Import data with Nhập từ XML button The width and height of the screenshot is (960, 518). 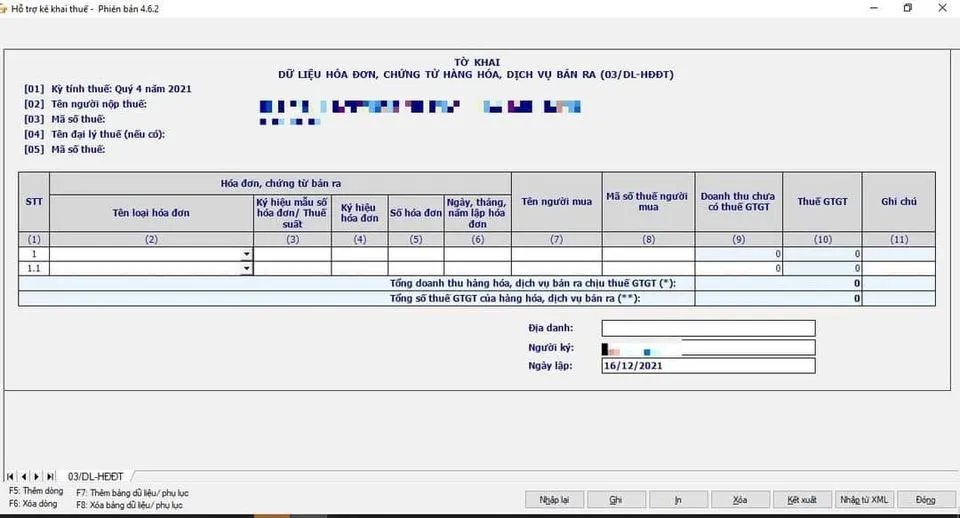click(864, 500)
